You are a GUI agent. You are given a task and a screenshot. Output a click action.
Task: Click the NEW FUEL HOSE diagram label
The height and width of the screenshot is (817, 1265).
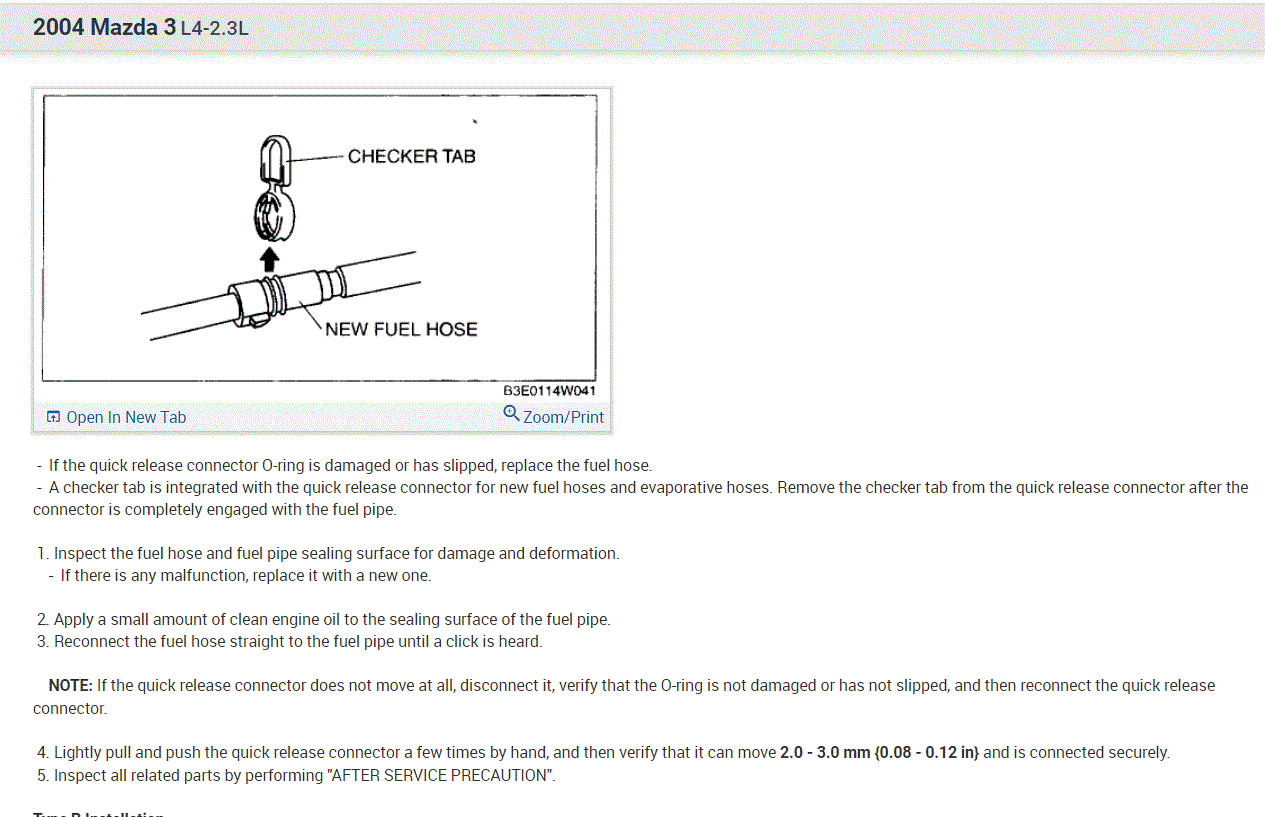click(x=401, y=329)
